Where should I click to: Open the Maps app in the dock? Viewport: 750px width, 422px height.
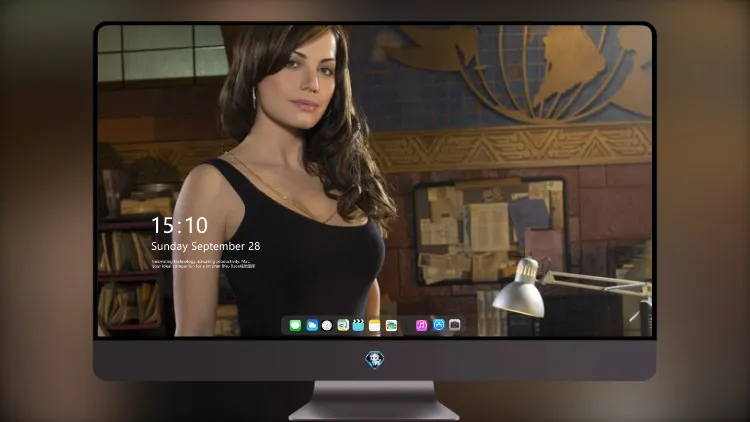[x=343, y=325]
